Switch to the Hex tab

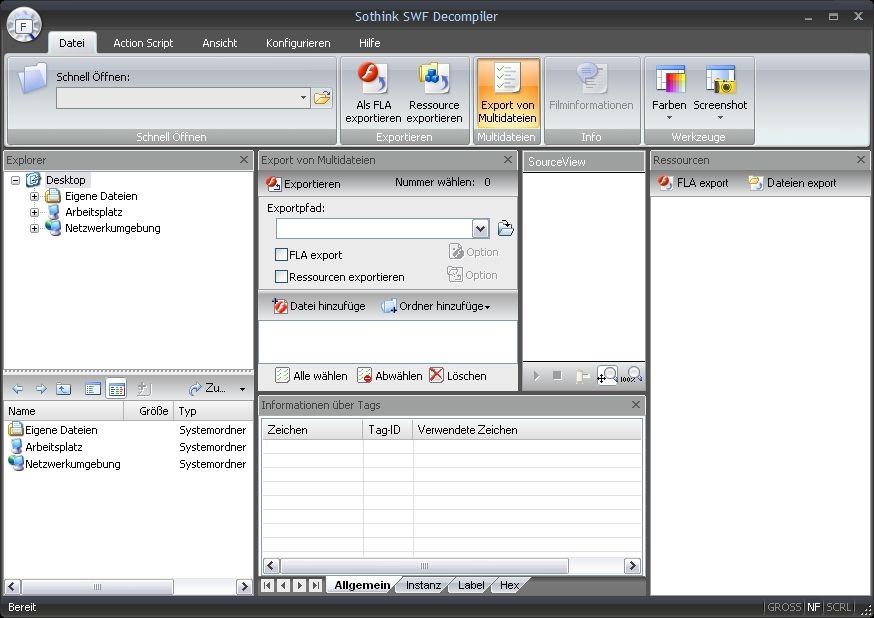(x=509, y=585)
